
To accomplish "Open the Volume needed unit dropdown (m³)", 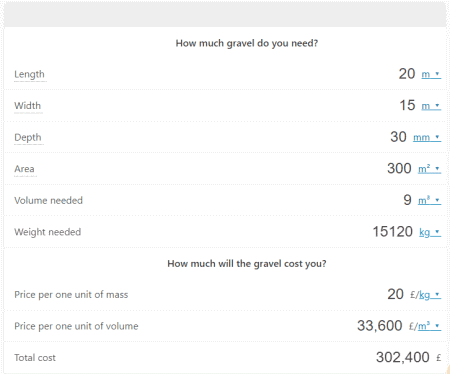I will point(430,200).
